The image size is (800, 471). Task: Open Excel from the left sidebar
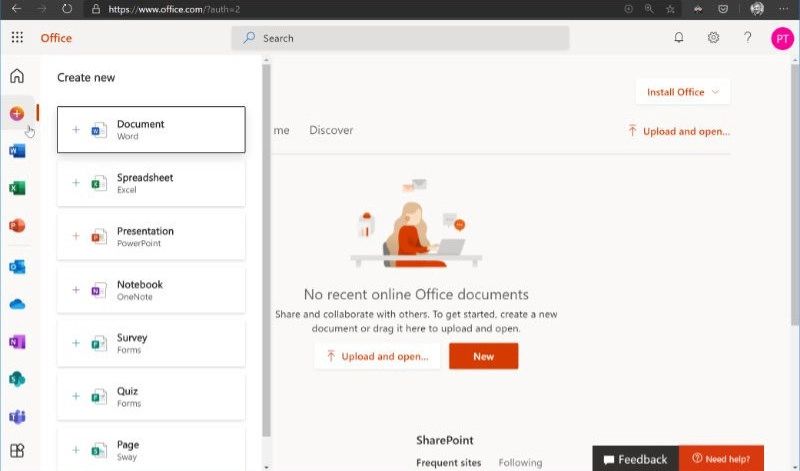click(x=17, y=188)
